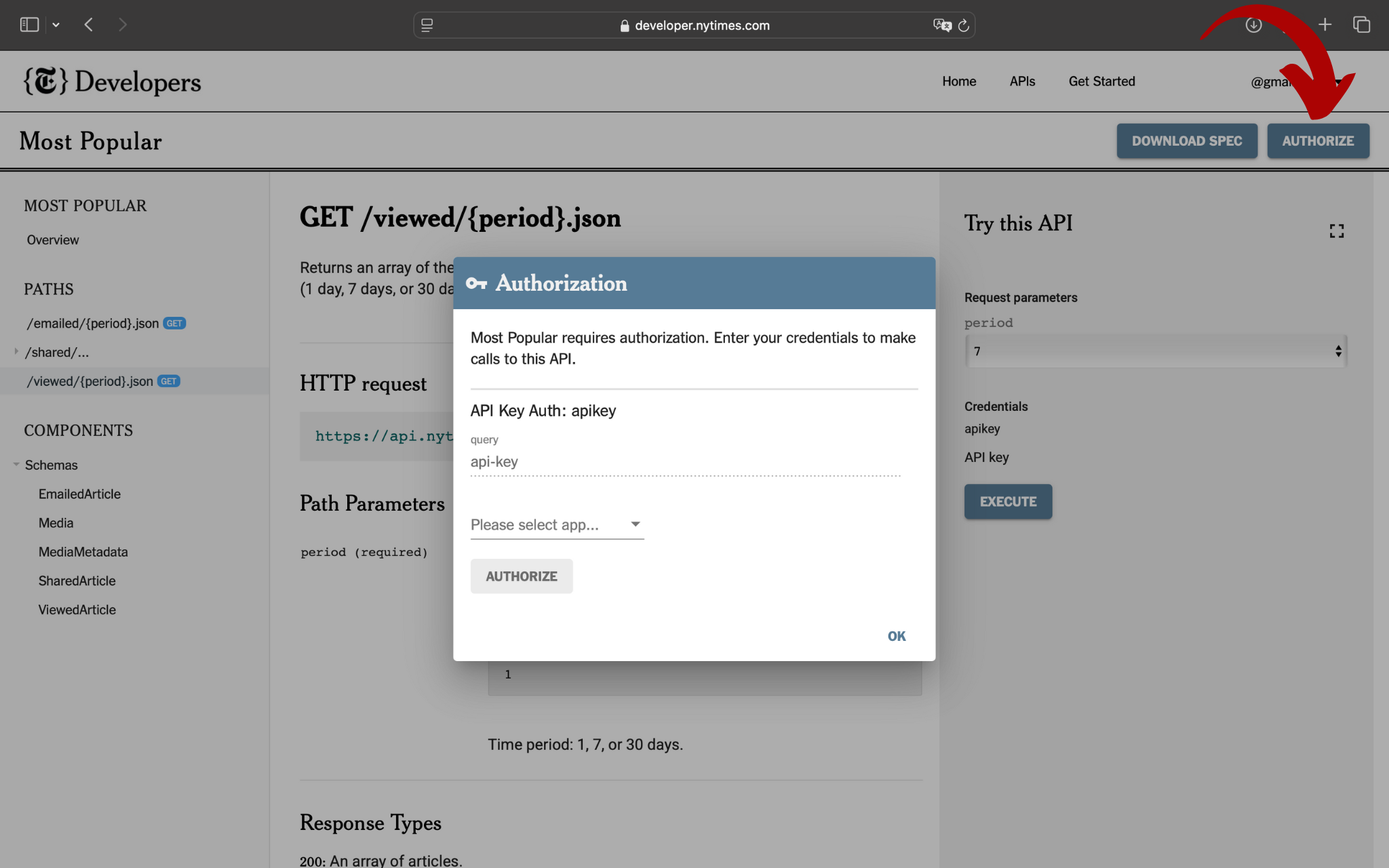Open the MediaMetadata schema
This screenshot has height=868, width=1389.
[83, 552]
